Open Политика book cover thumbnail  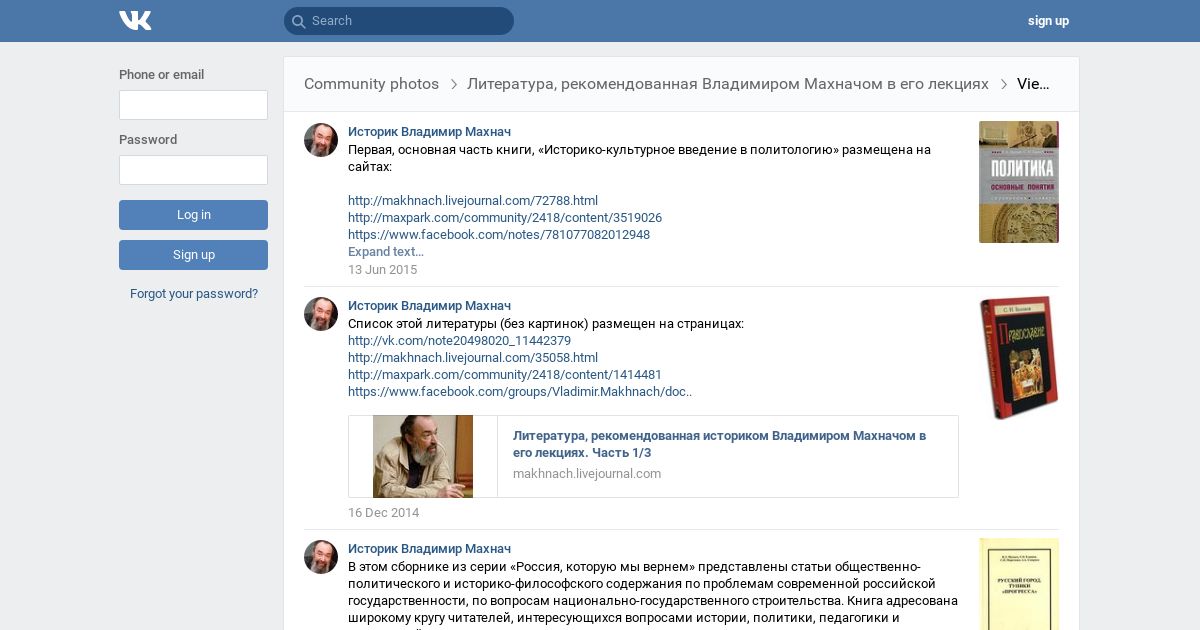pos(1018,182)
